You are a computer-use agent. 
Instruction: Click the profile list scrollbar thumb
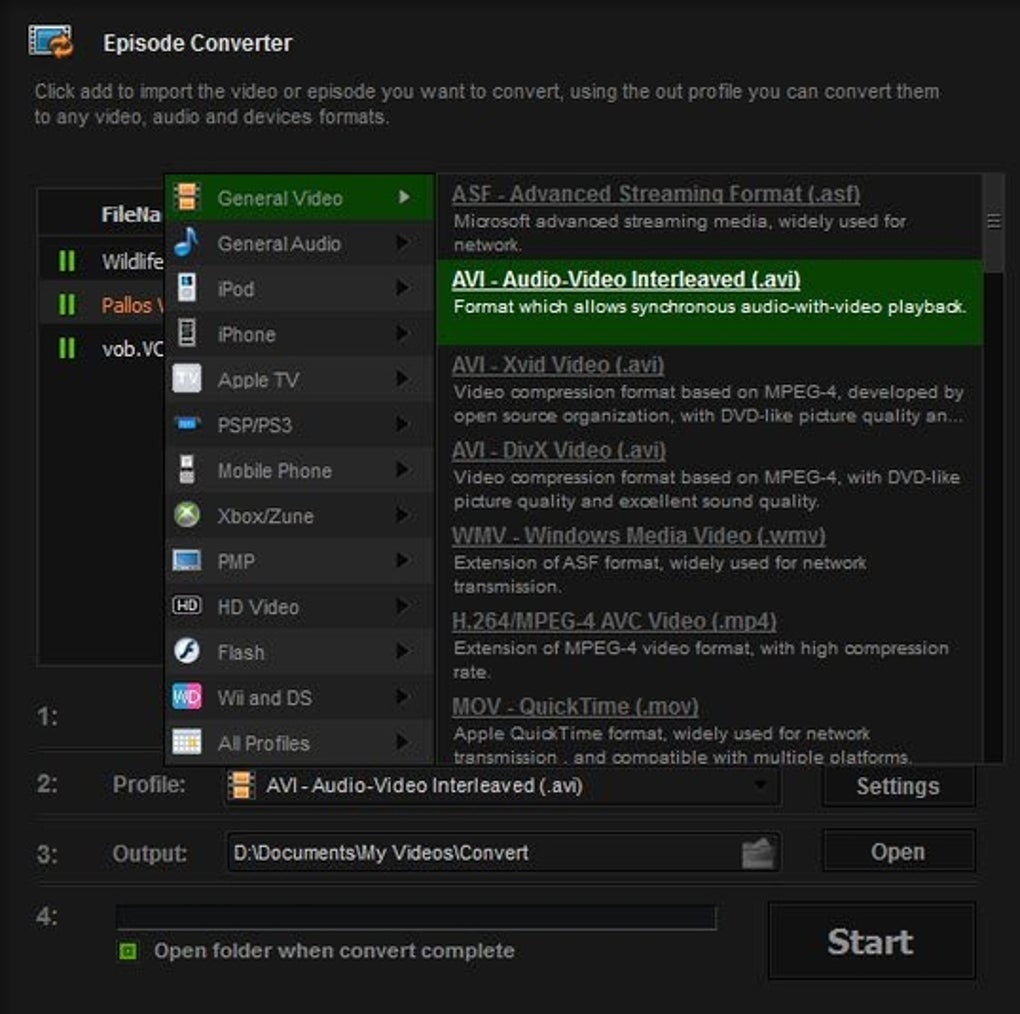click(993, 222)
